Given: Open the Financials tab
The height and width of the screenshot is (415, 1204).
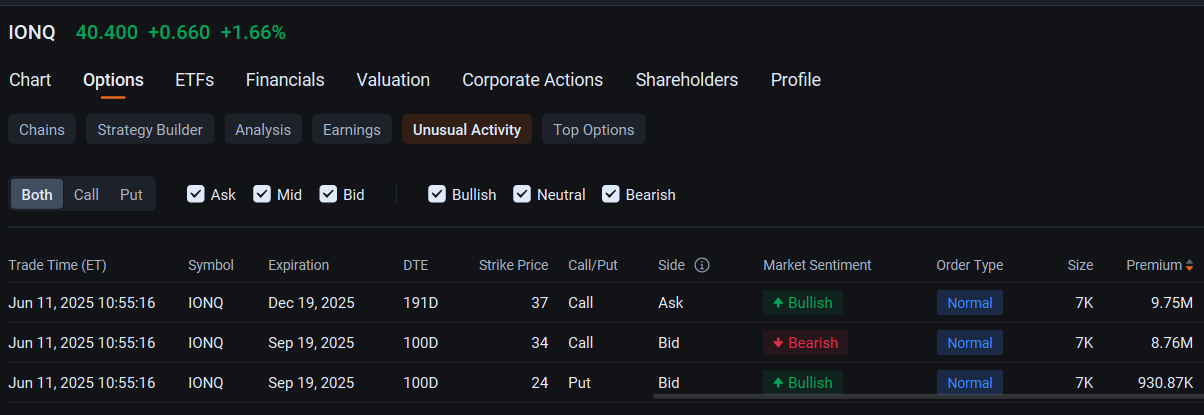Looking at the screenshot, I should click(285, 80).
